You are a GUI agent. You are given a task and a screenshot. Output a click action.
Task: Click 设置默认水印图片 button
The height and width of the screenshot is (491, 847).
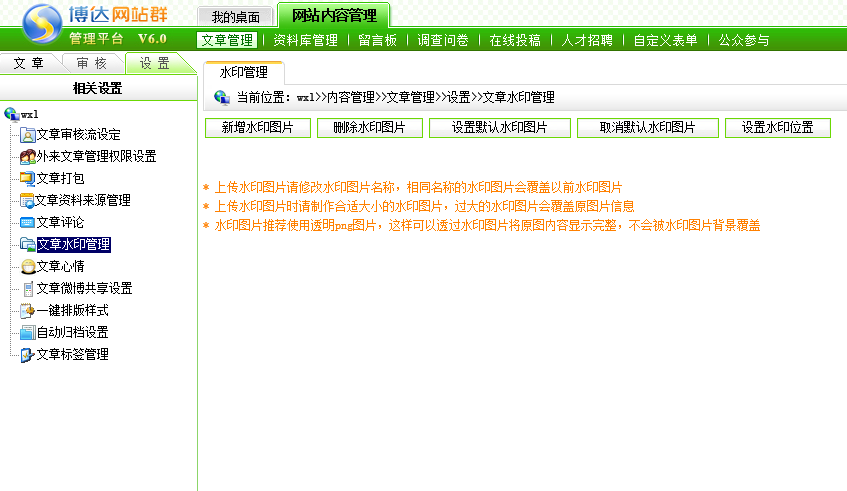(499, 128)
